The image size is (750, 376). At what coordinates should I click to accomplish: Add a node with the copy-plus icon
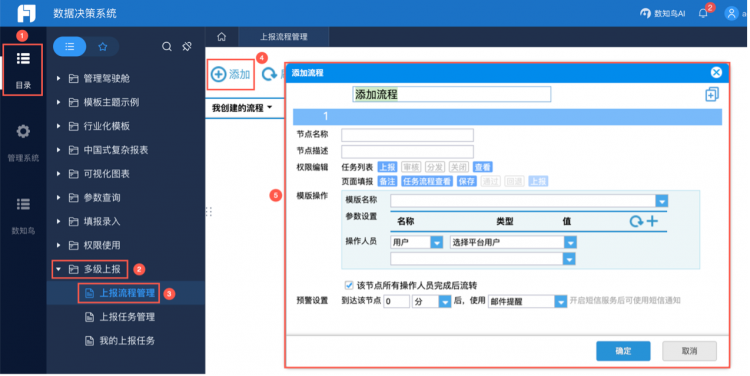(x=712, y=94)
